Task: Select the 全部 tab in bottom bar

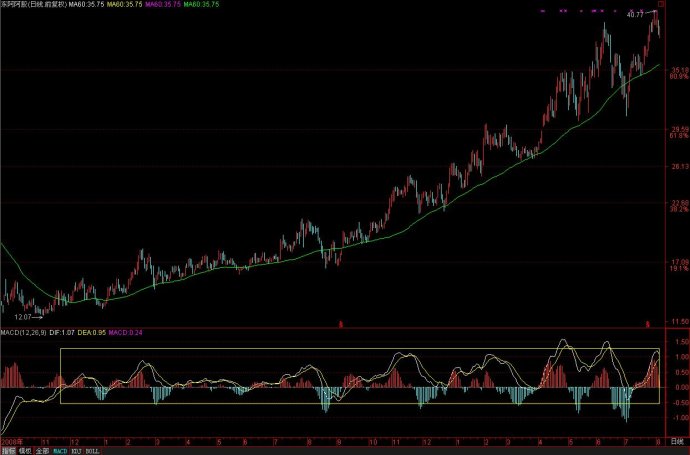Action: pyautogui.click(x=41, y=450)
